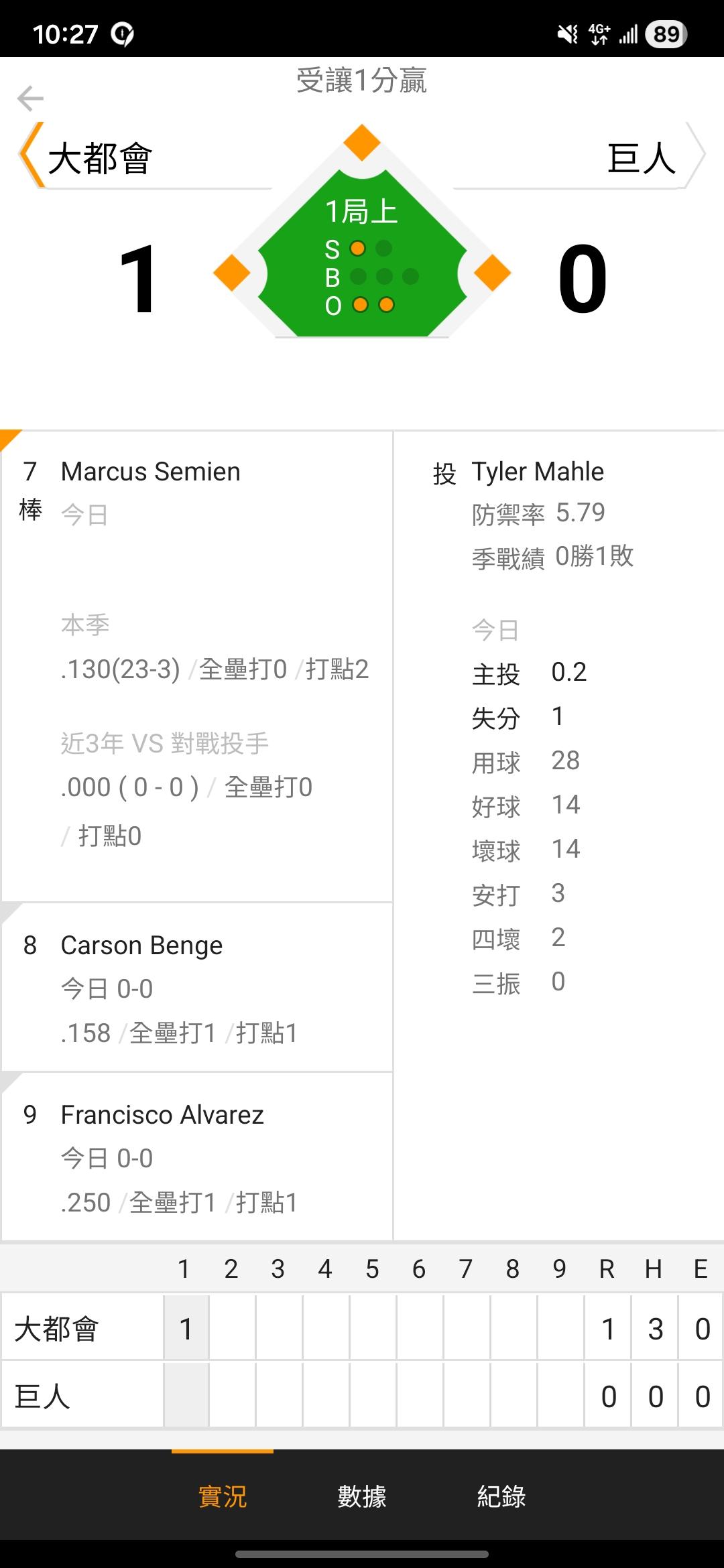
Task: Tap the 1局上 inning indicator
Action: (x=362, y=212)
